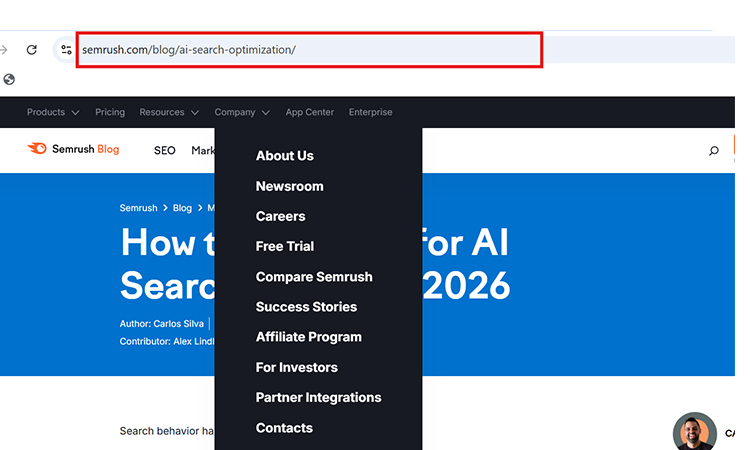Open Contacts in the Company menu
The width and height of the screenshot is (750, 450).
284,428
